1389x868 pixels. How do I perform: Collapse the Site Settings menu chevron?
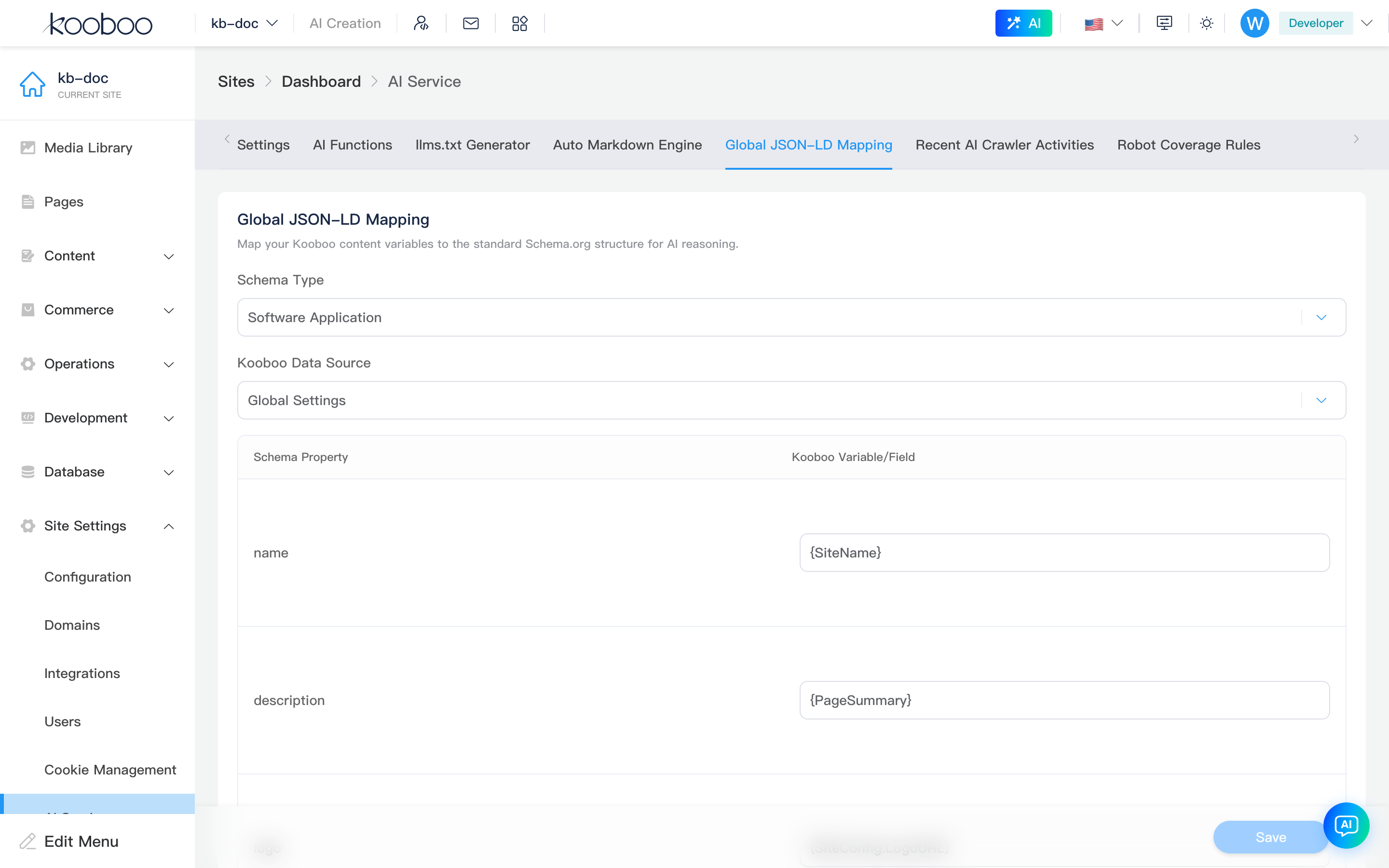pyautogui.click(x=169, y=526)
